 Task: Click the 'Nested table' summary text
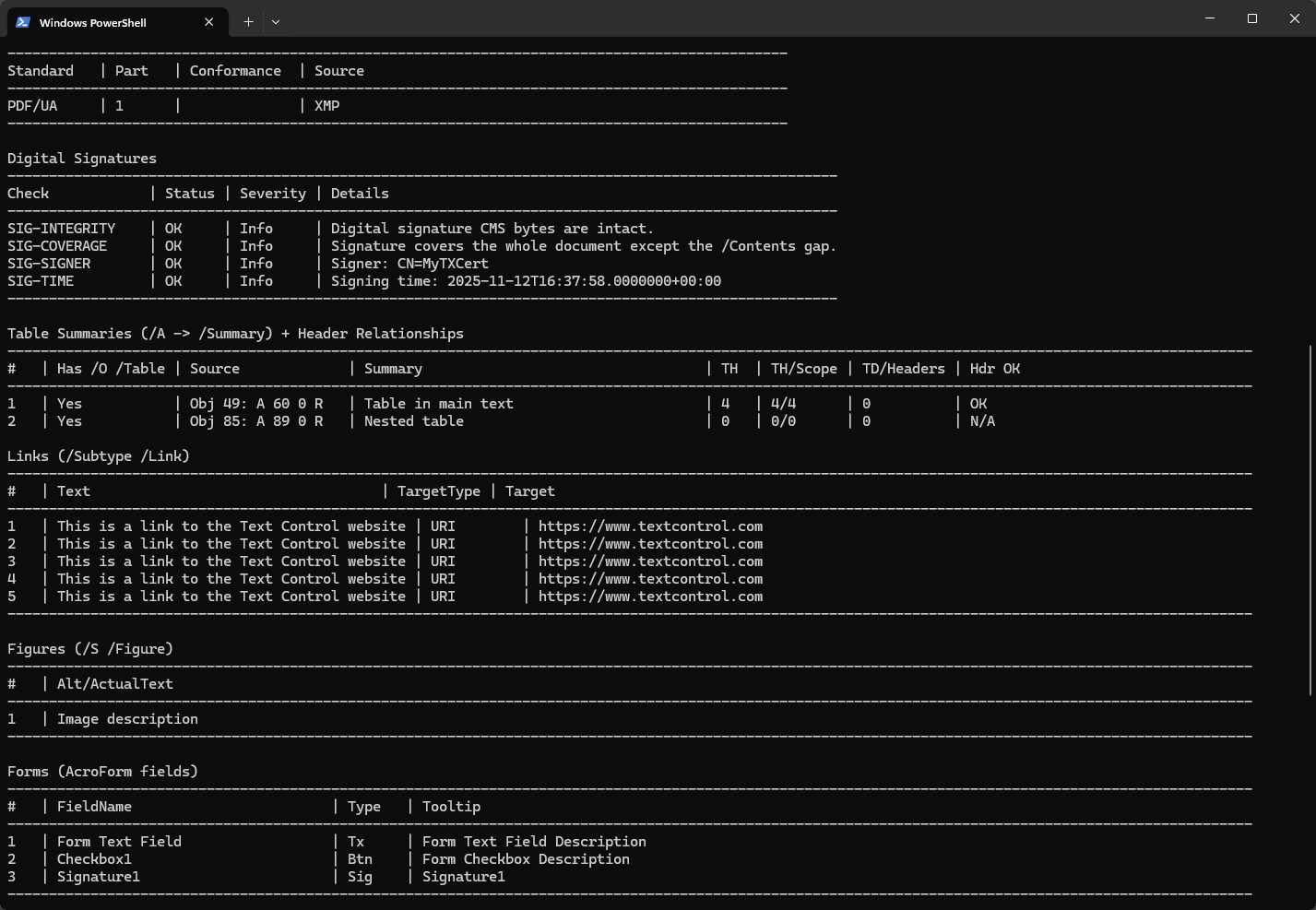pyautogui.click(x=414, y=421)
